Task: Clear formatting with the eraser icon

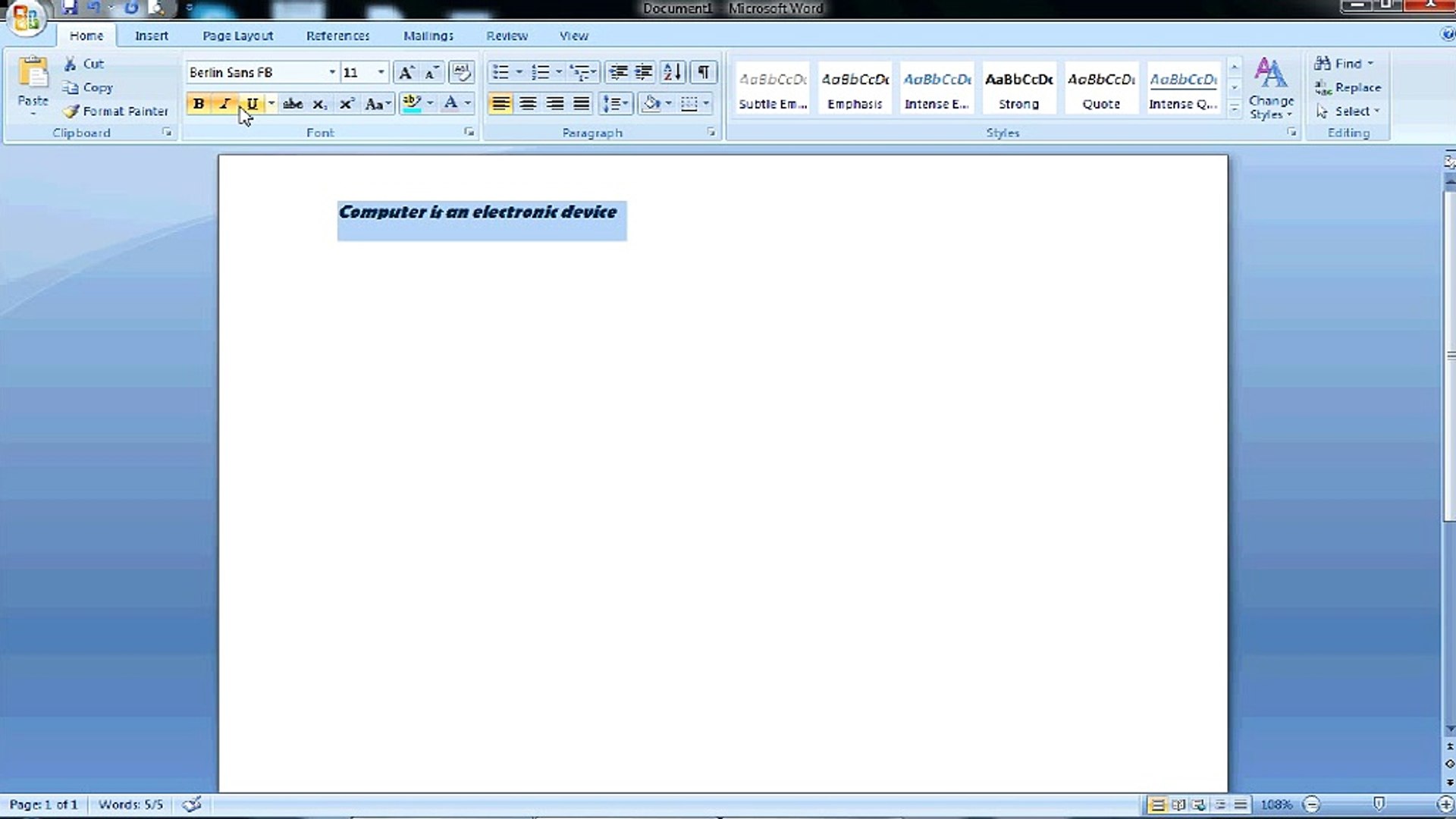Action: [461, 72]
